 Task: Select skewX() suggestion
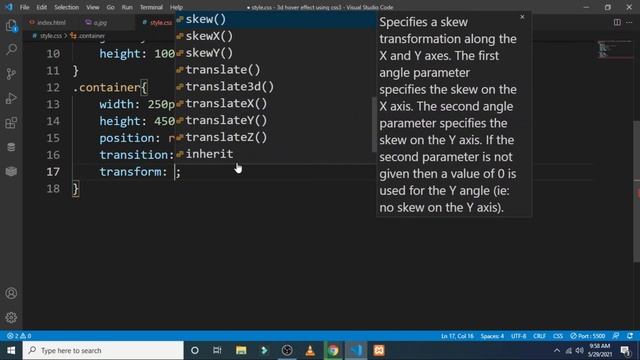276,36
